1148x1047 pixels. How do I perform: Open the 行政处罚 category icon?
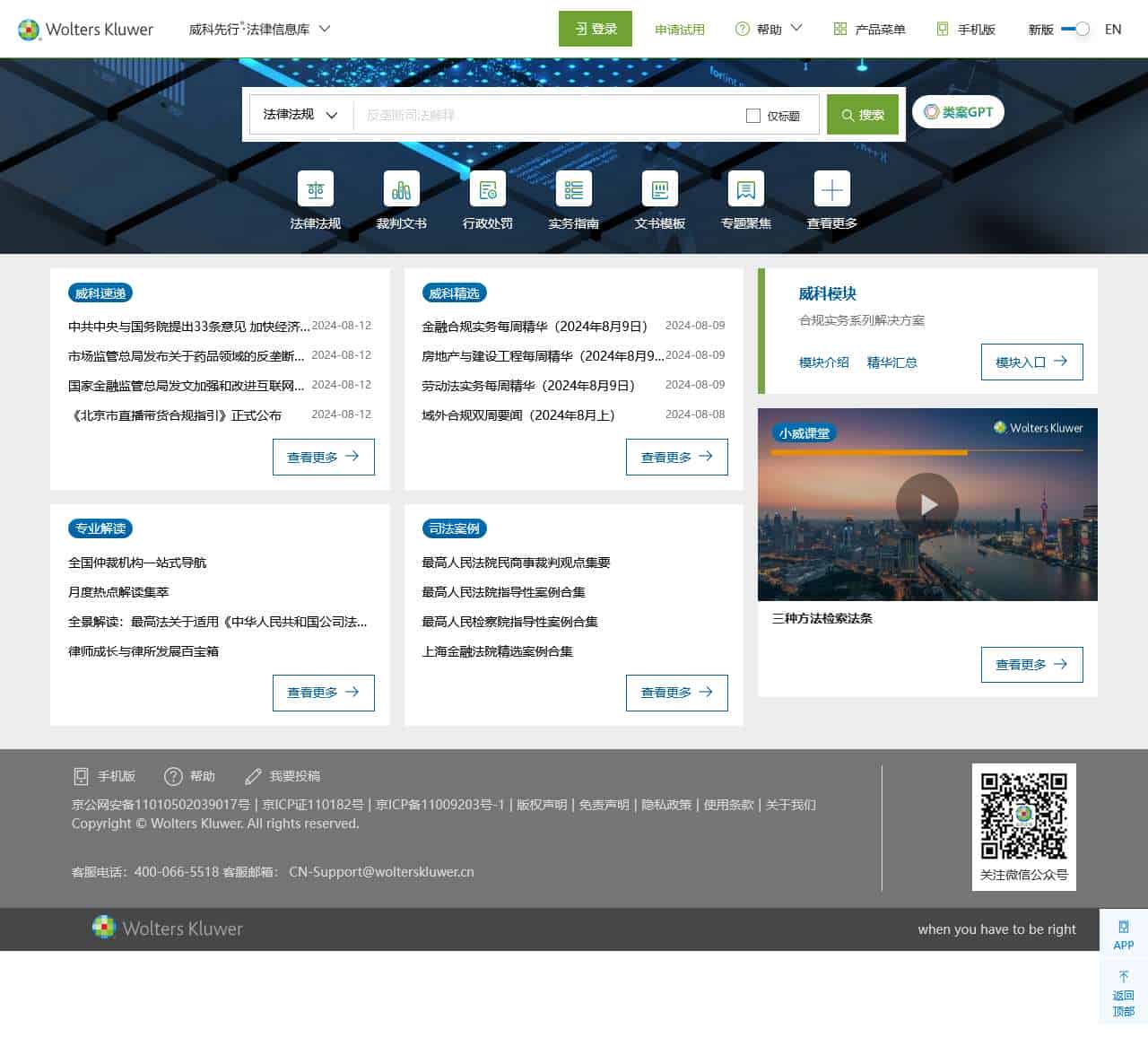pos(488,189)
